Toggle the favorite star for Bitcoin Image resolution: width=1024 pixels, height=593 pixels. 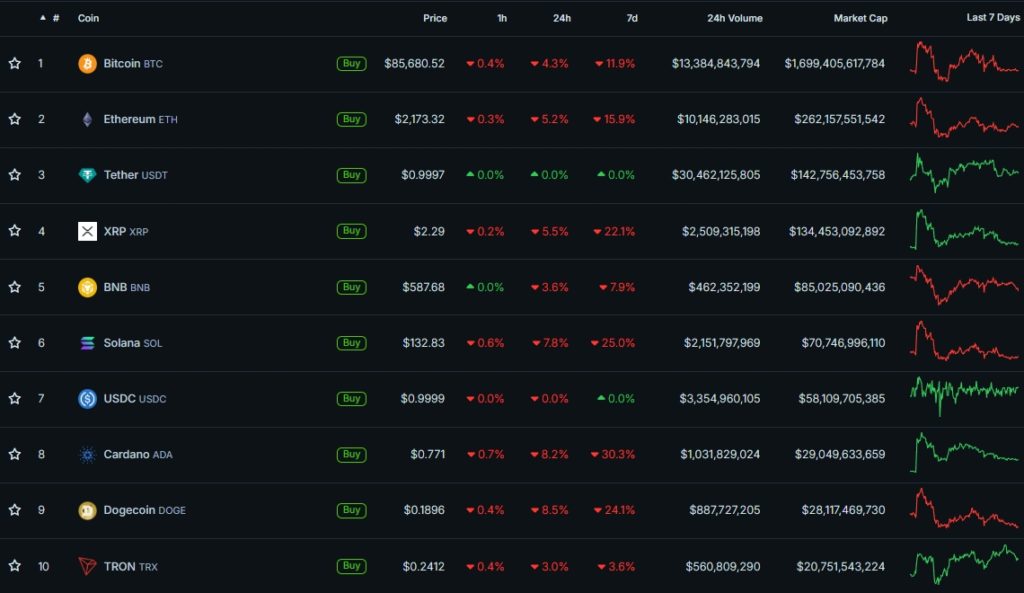(x=14, y=62)
